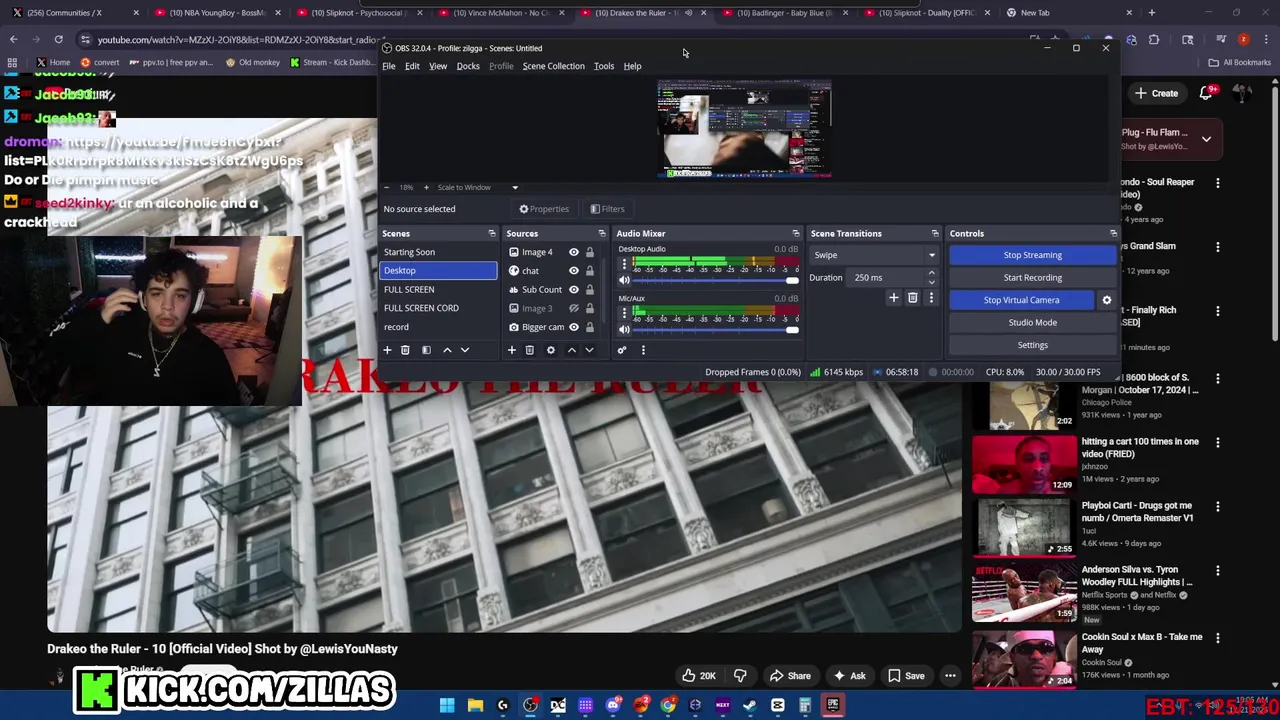
Task: Undock the Controls panel
Action: coord(1113,234)
